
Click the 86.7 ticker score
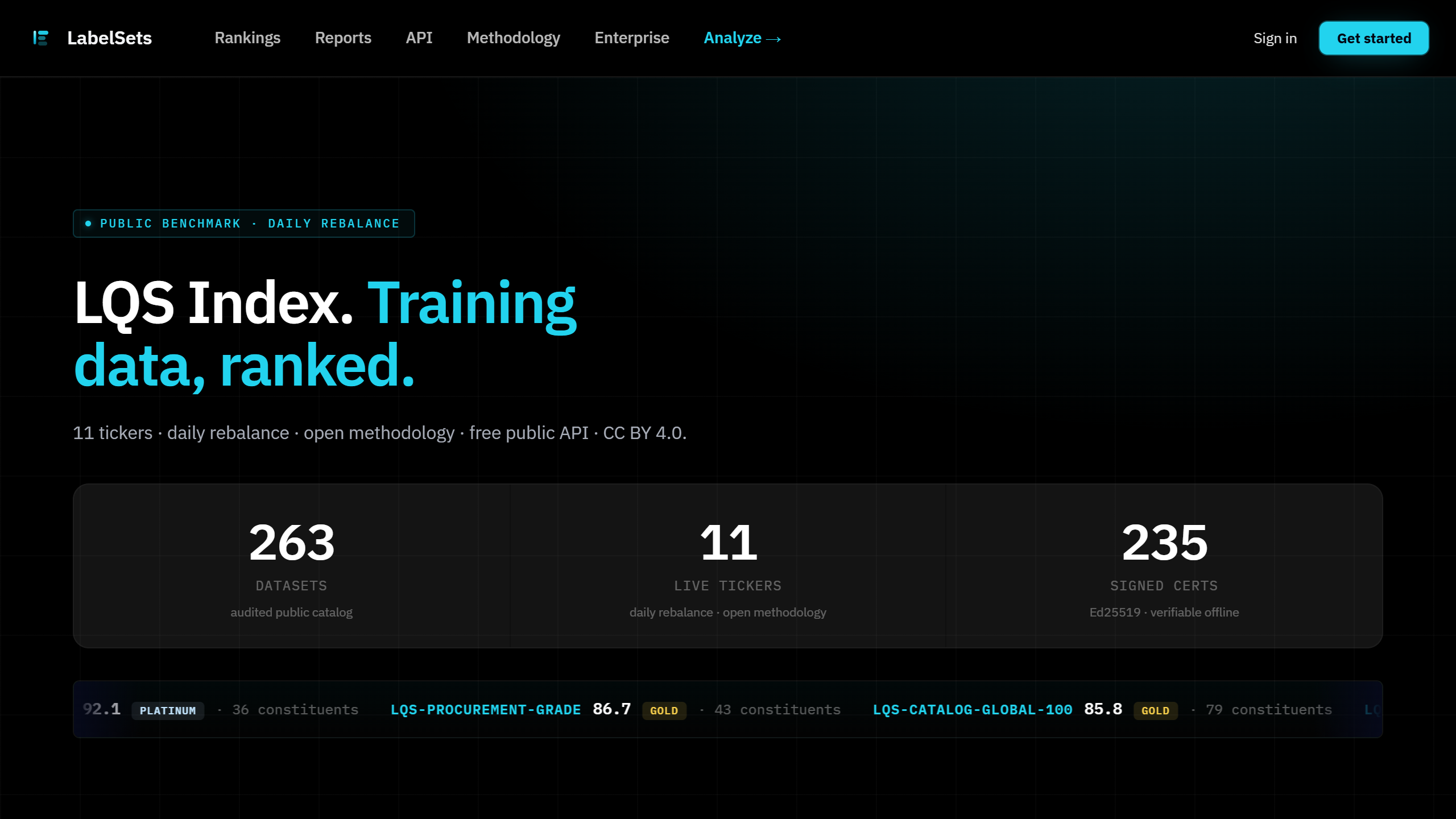point(612,709)
